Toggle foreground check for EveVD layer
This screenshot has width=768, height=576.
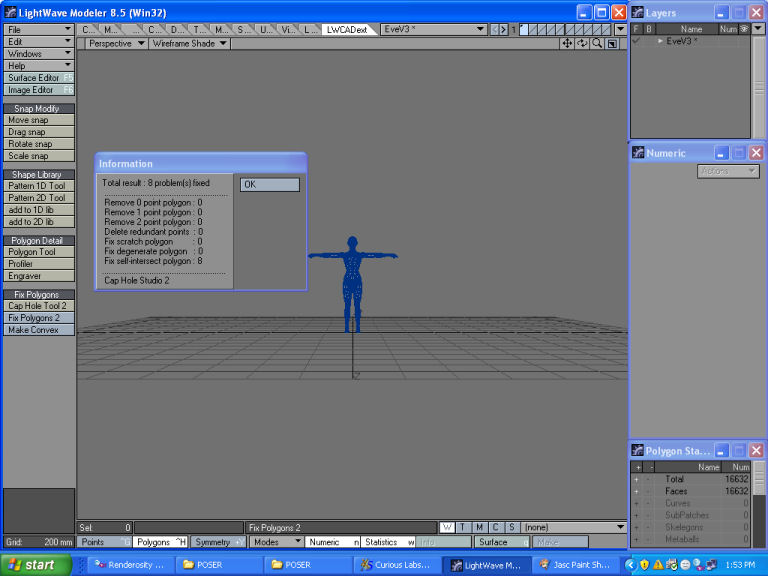coord(636,41)
